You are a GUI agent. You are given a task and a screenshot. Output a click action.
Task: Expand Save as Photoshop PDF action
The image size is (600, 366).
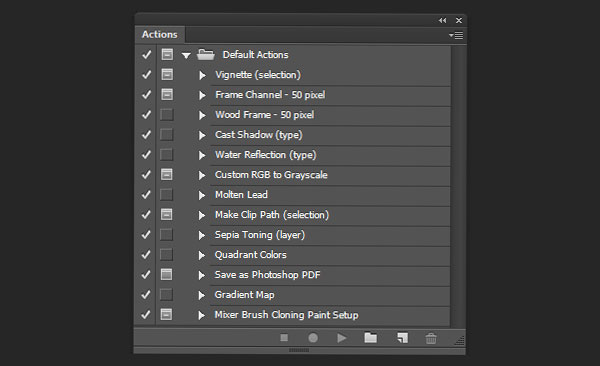tap(202, 275)
